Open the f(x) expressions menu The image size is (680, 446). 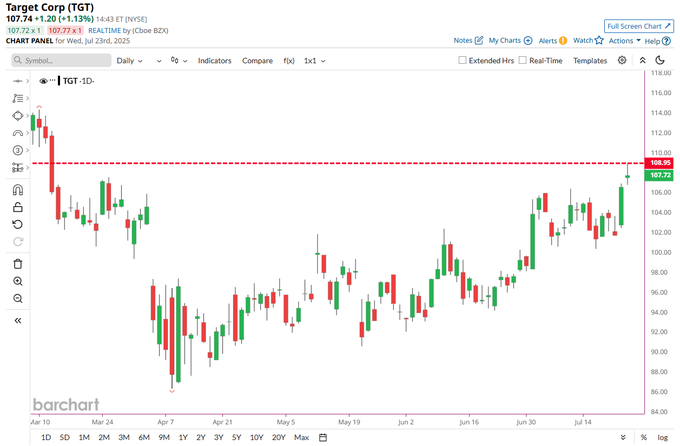coord(289,61)
